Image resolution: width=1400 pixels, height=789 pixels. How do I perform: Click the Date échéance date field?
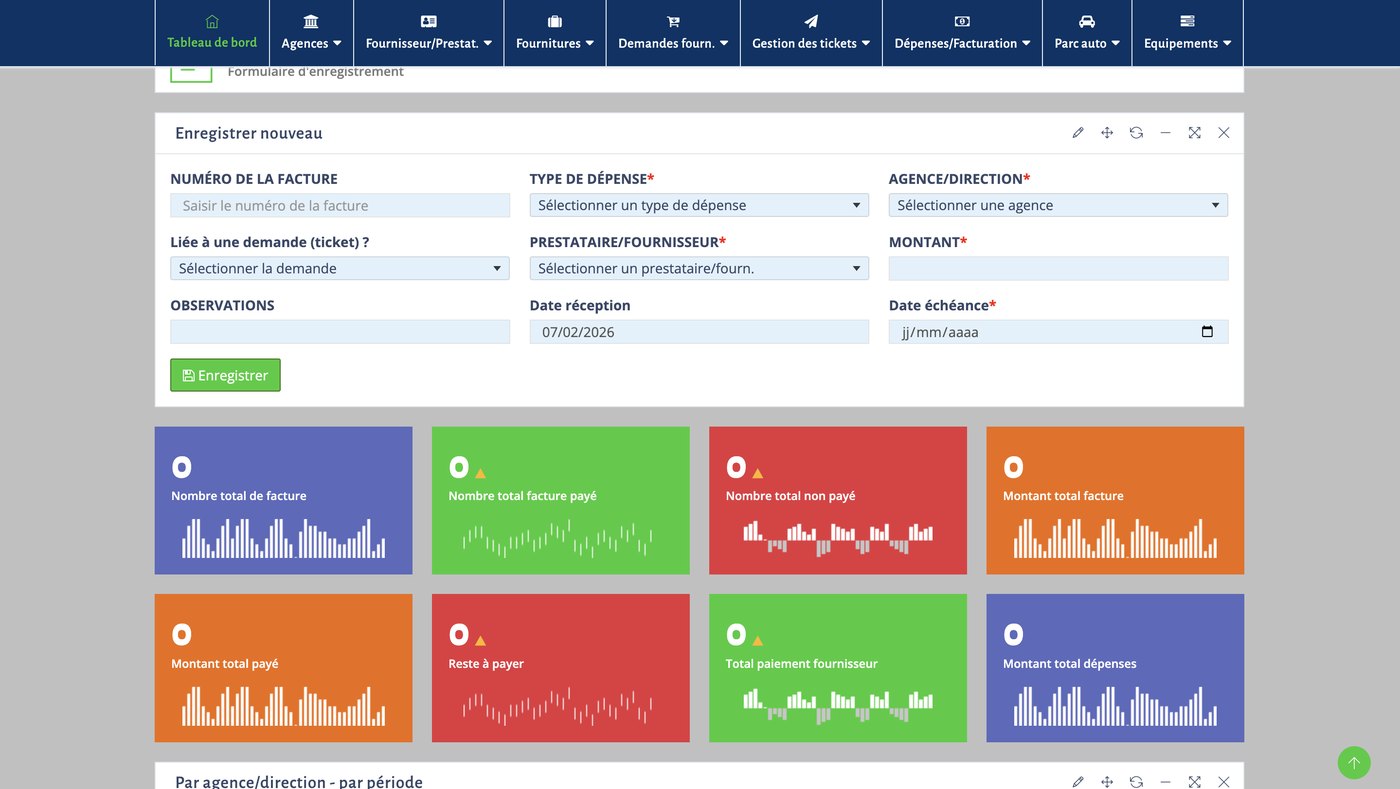1058,332
